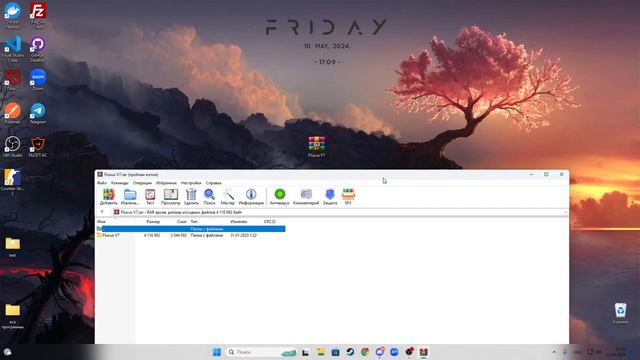The image size is (640, 360).
Task: Open the Поиск magnifier tool
Action: click(x=209, y=196)
